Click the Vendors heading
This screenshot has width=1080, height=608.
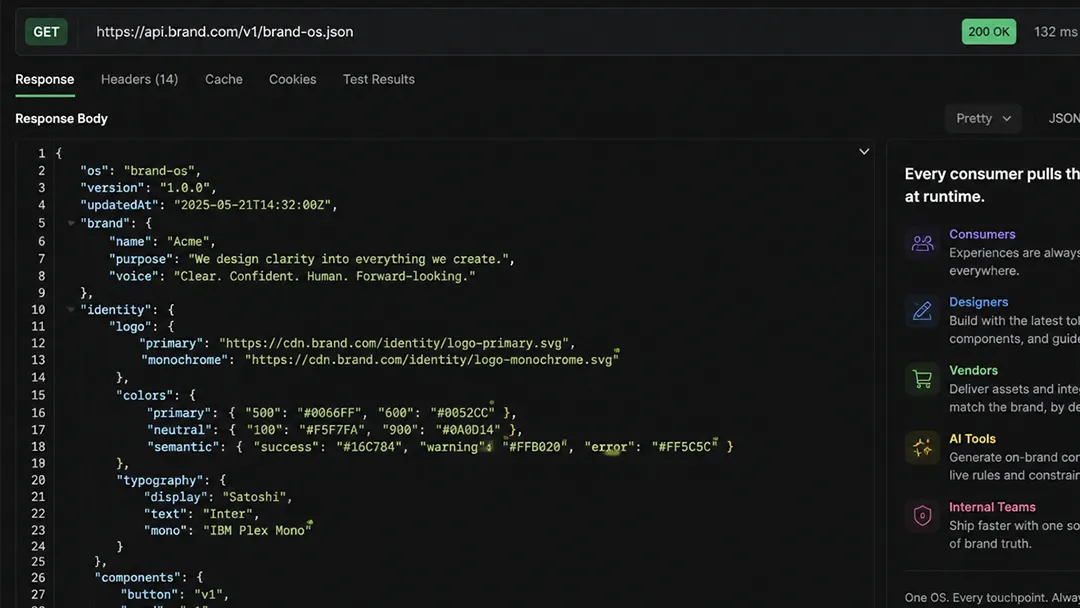click(973, 370)
